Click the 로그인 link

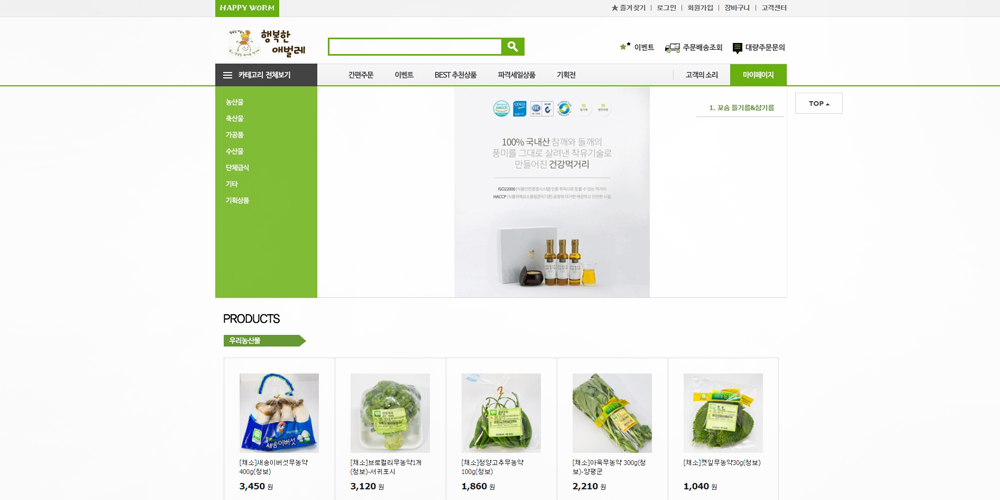click(666, 8)
